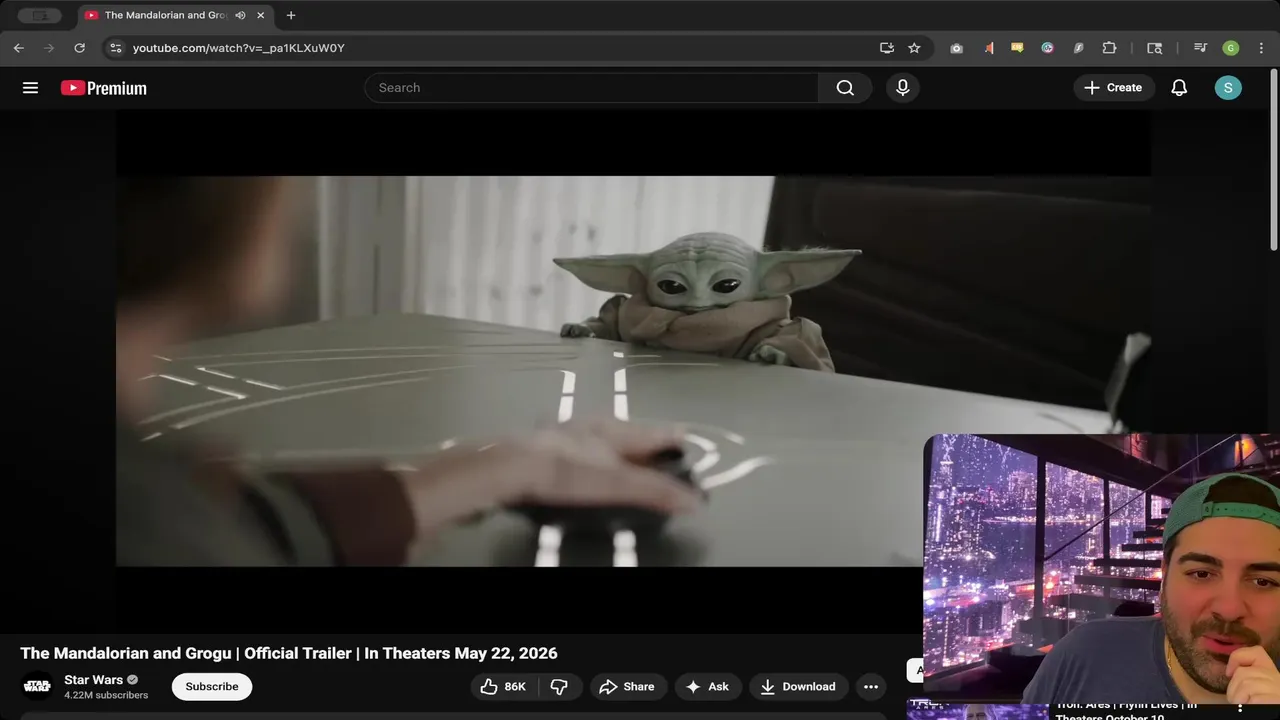Viewport: 1280px width, 720px height.
Task: Open the Ask AI button
Action: point(707,686)
